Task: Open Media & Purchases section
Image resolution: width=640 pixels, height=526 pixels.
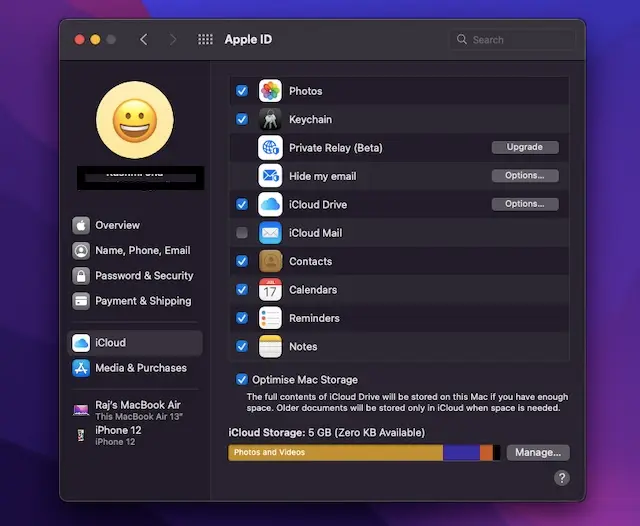Action: click(135, 368)
